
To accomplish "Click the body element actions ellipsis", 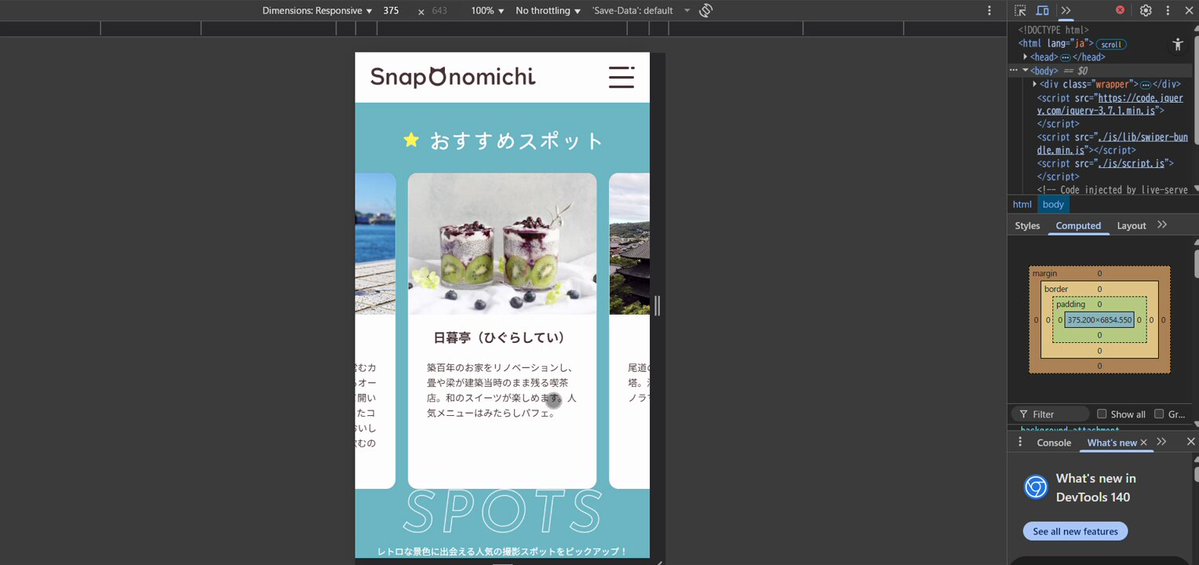I will 1013,70.
